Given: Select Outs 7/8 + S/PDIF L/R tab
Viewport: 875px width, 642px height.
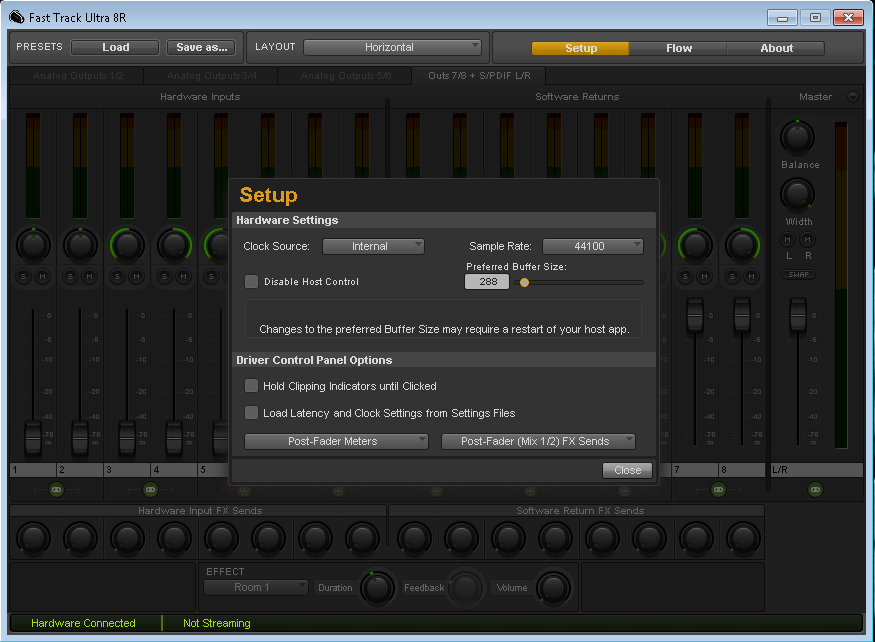Looking at the screenshot, I should point(479,75).
